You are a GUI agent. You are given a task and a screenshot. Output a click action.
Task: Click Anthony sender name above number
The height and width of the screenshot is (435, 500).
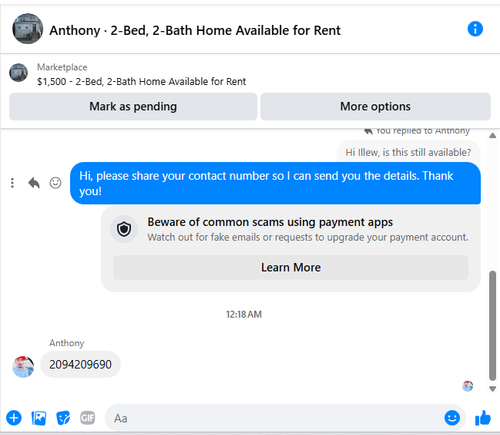pos(67,343)
